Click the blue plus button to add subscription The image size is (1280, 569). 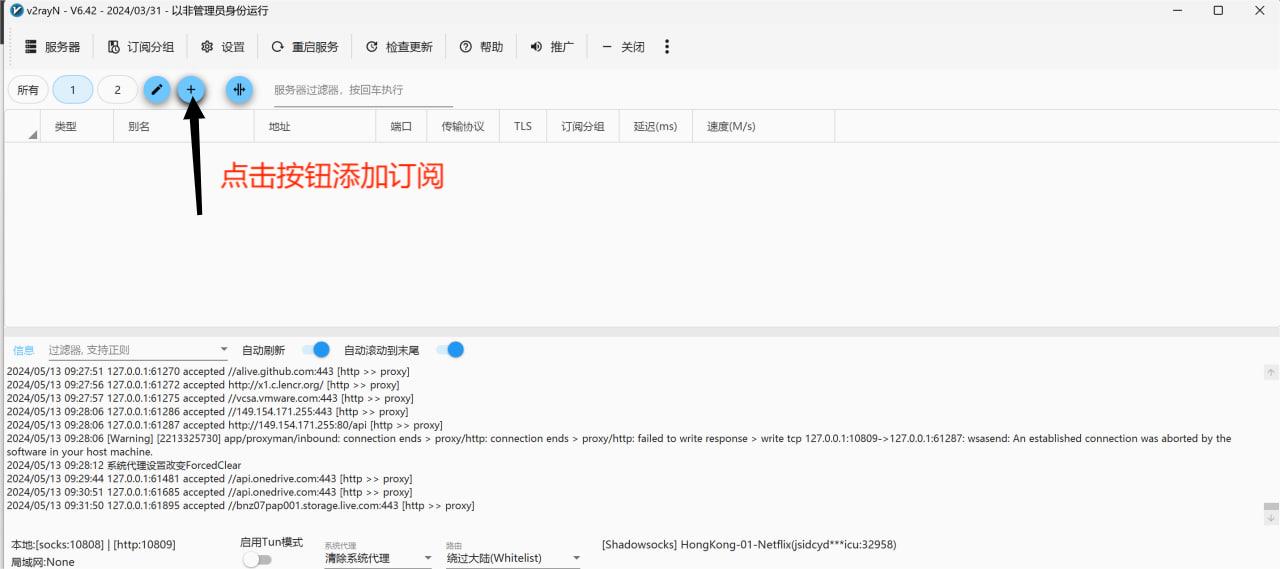point(191,90)
